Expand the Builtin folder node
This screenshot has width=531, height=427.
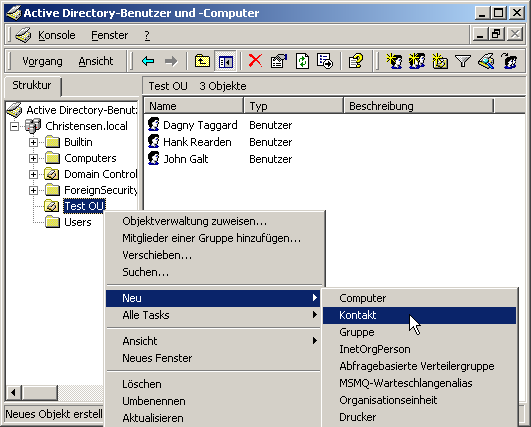[33, 142]
